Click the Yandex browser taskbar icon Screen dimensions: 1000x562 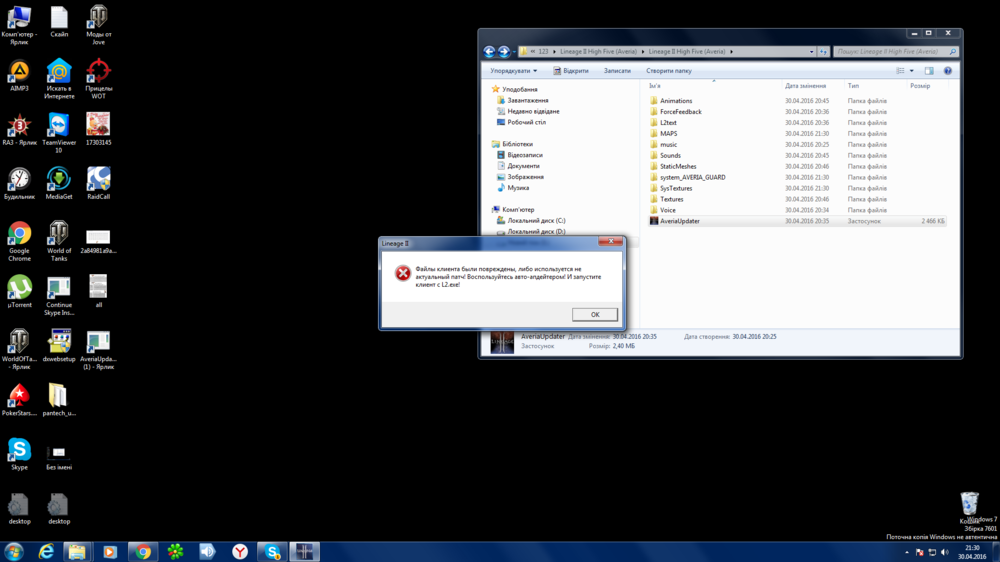pyautogui.click(x=240, y=551)
